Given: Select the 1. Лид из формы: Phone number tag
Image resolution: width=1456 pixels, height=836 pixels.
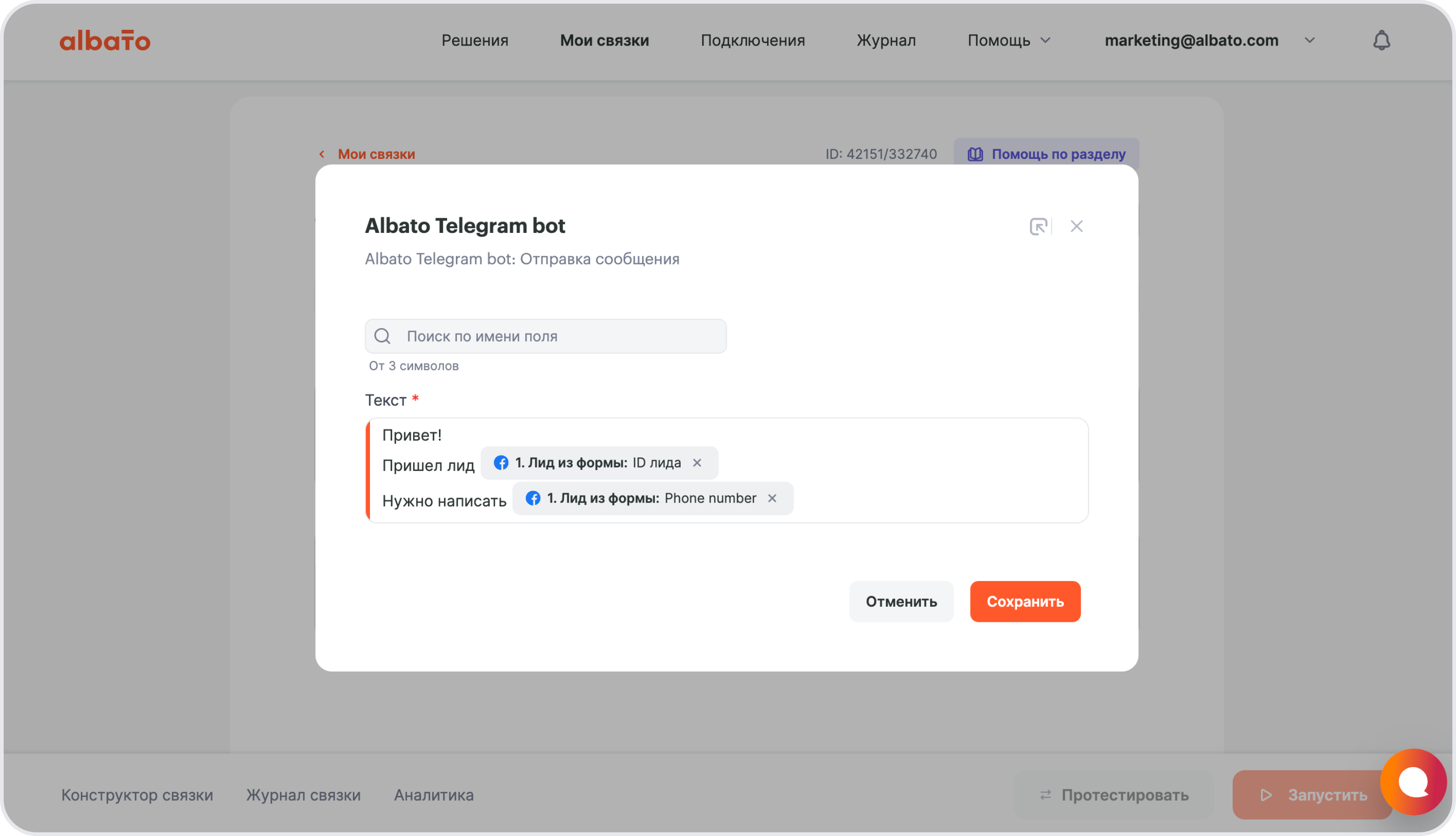Looking at the screenshot, I should 653,498.
